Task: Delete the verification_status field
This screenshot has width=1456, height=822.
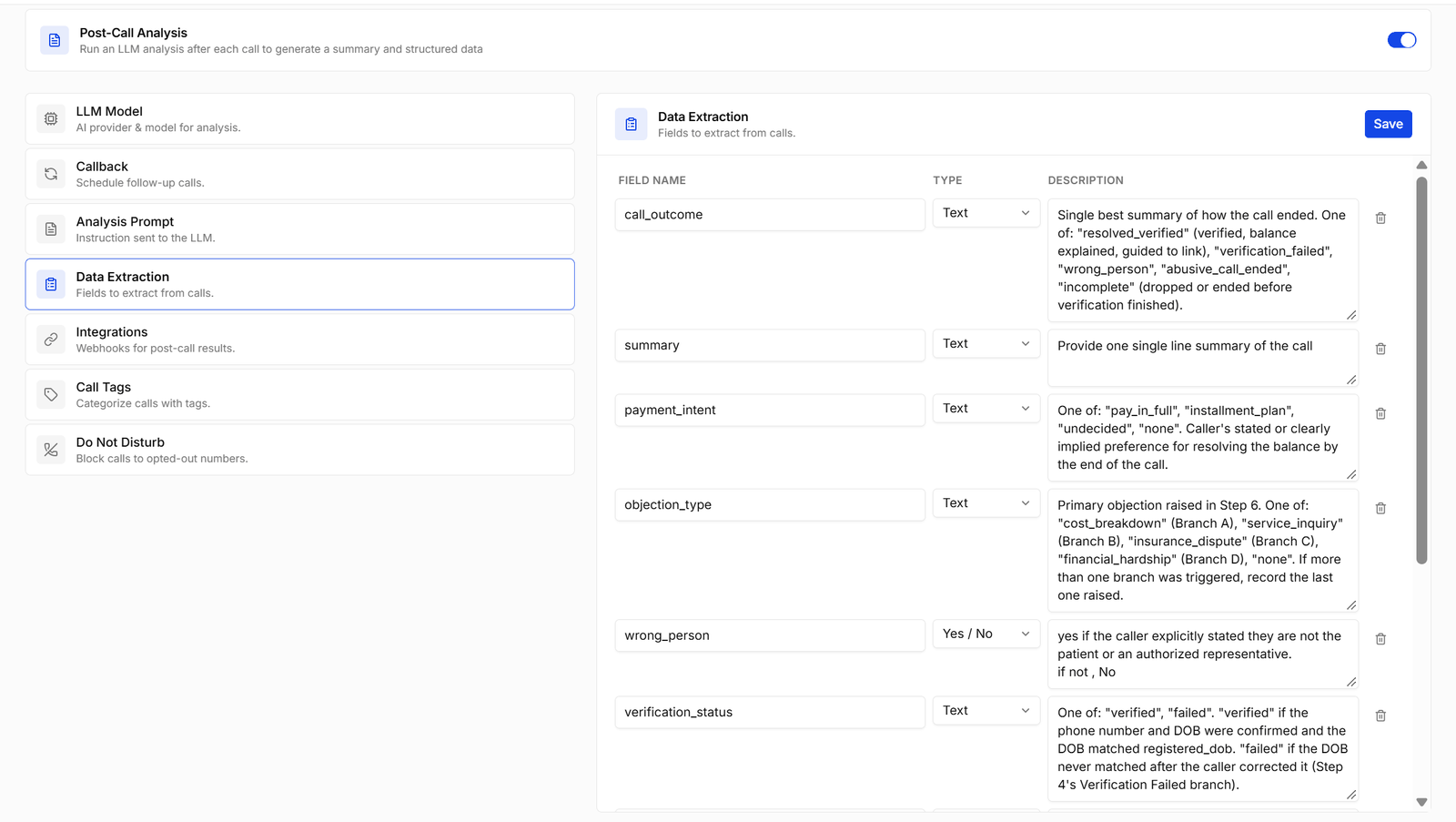Action: pyautogui.click(x=1380, y=715)
